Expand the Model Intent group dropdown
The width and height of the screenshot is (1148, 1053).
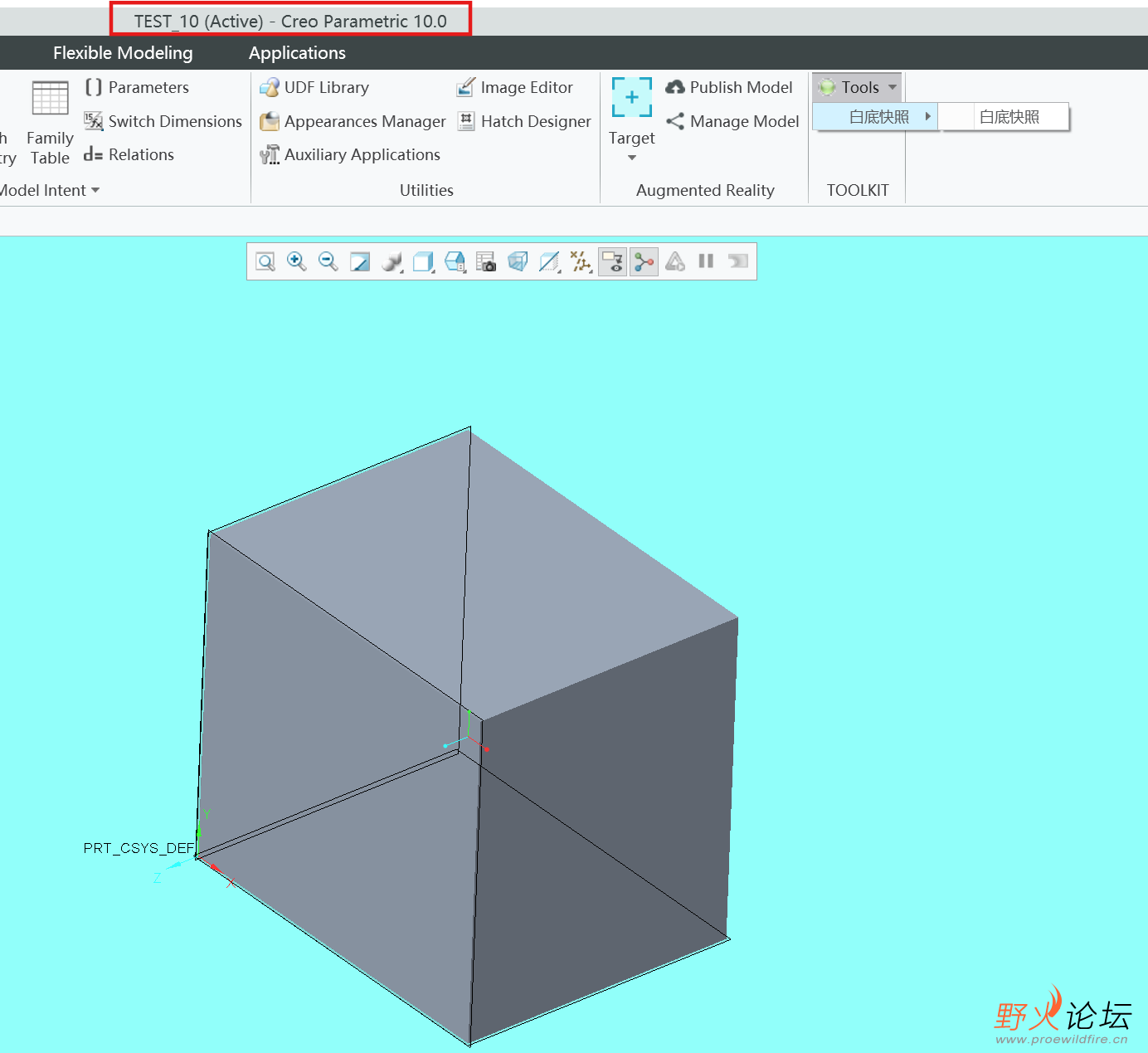coord(95,190)
